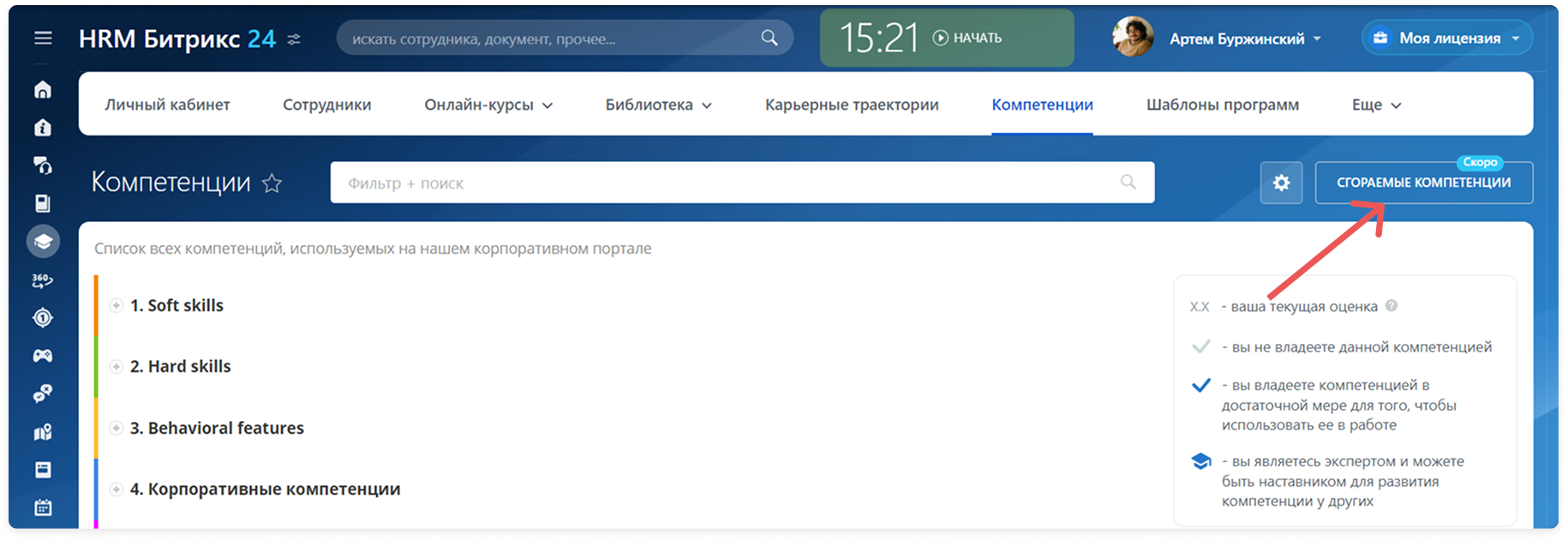The image size is (1568, 541).
Task: Go to the Личный кабинет tab
Action: (167, 105)
